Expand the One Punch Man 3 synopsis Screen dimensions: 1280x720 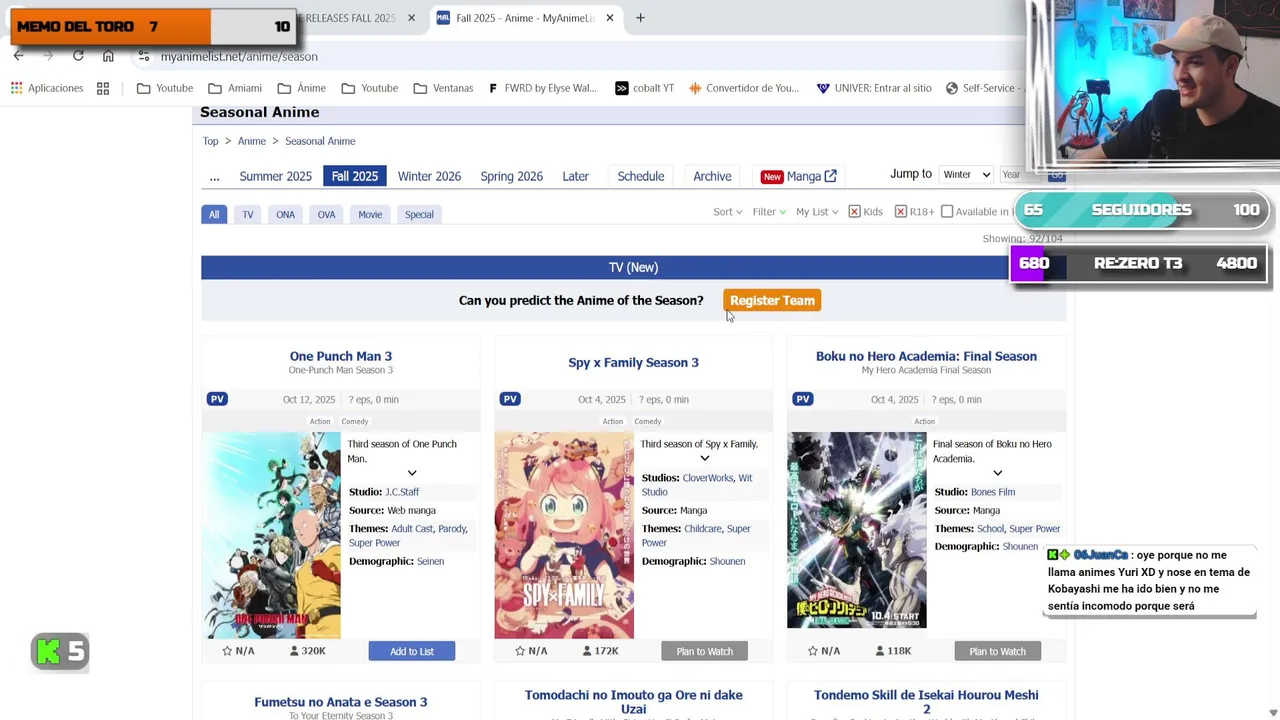click(411, 473)
